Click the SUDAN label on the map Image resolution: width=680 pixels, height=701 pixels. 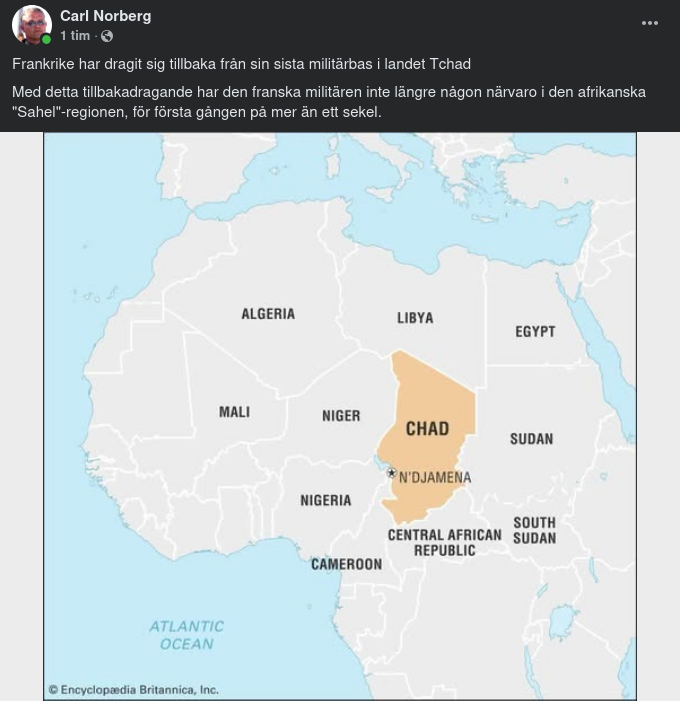531,439
